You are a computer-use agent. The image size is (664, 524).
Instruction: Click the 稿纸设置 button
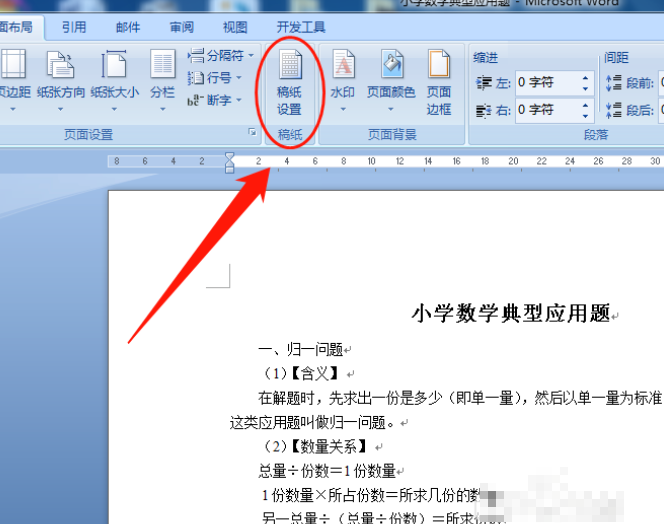click(290, 83)
